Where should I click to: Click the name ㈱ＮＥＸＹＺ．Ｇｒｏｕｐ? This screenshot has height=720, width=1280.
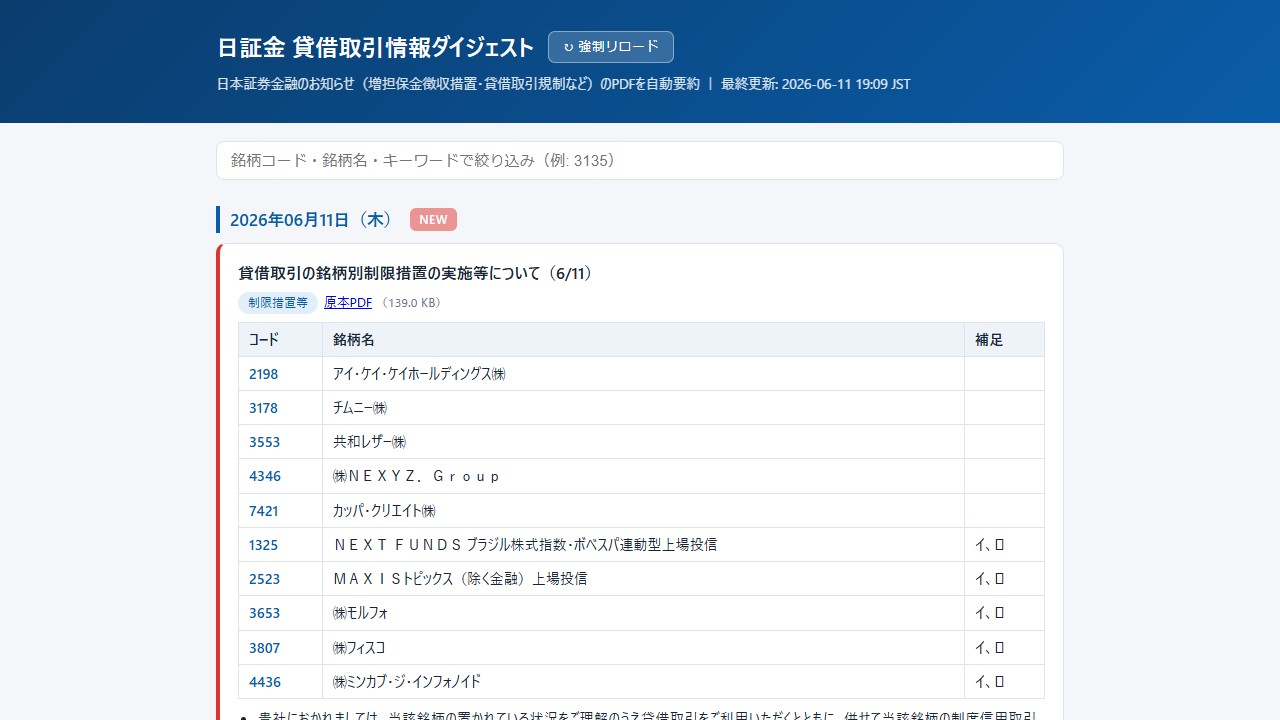pos(416,476)
